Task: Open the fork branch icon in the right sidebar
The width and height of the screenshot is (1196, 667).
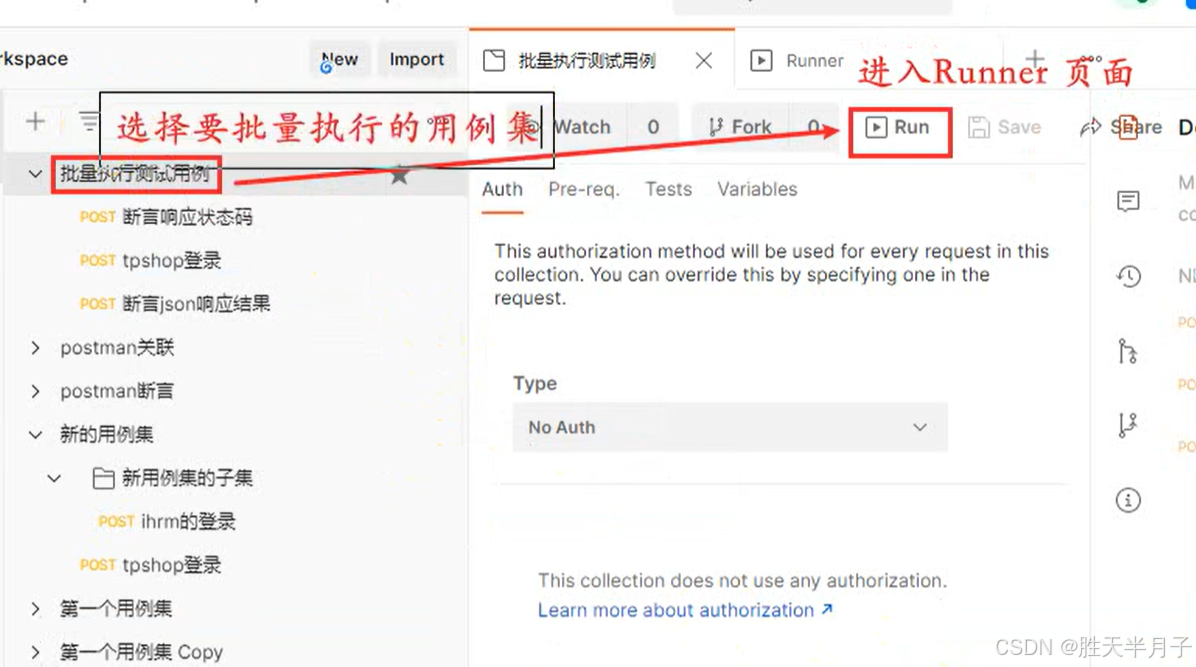Action: coord(1127,424)
